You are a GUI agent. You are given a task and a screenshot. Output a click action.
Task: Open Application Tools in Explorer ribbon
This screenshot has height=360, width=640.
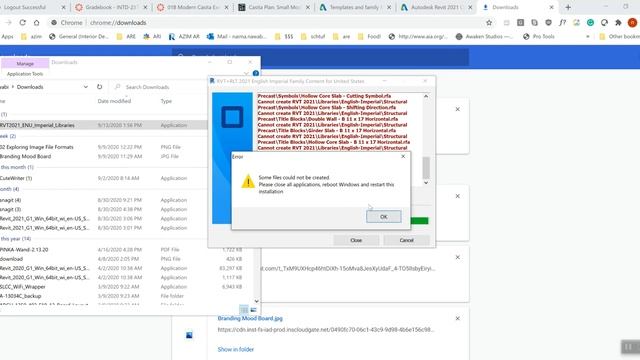(25, 74)
